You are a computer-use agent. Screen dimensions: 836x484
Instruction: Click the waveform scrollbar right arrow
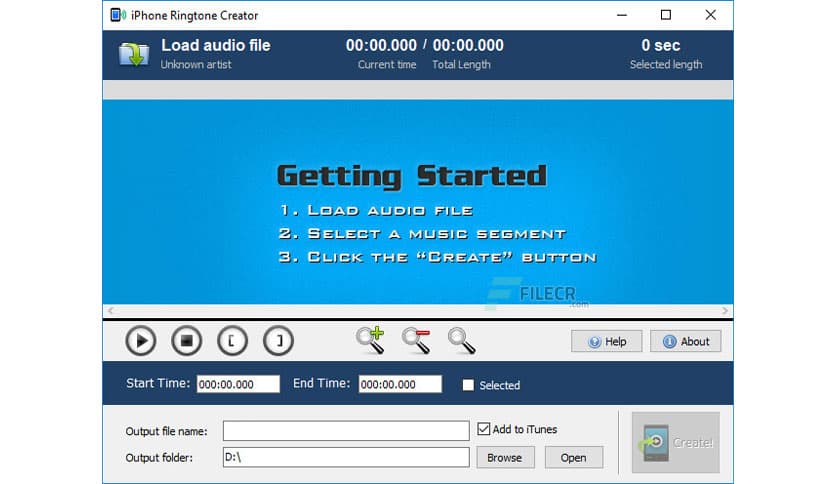point(725,311)
